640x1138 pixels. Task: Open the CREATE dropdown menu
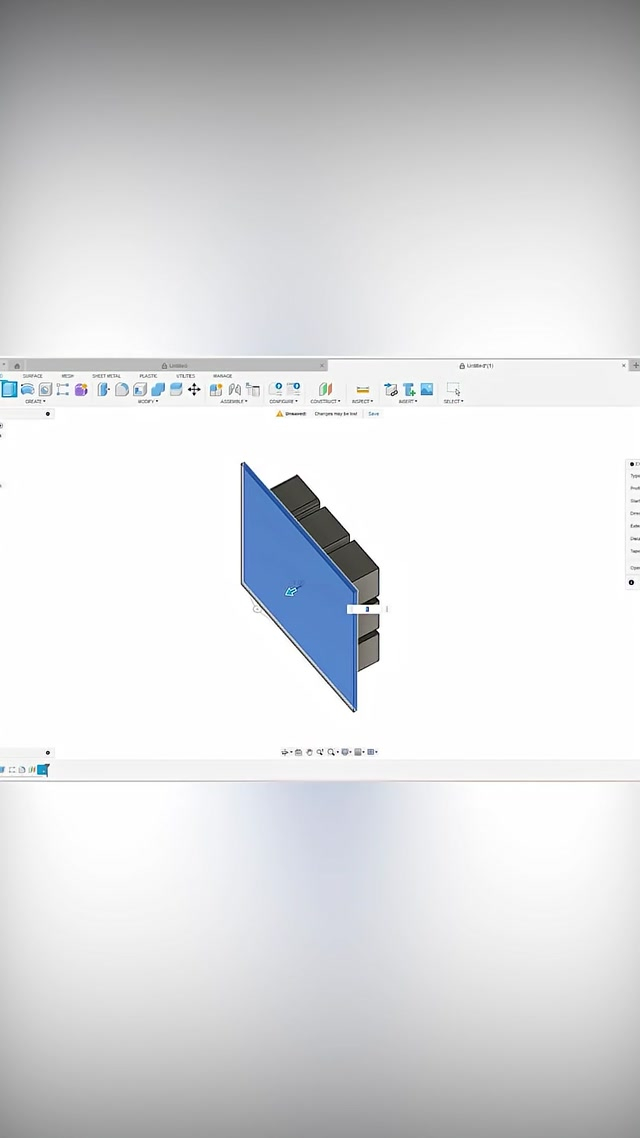[x=35, y=401]
